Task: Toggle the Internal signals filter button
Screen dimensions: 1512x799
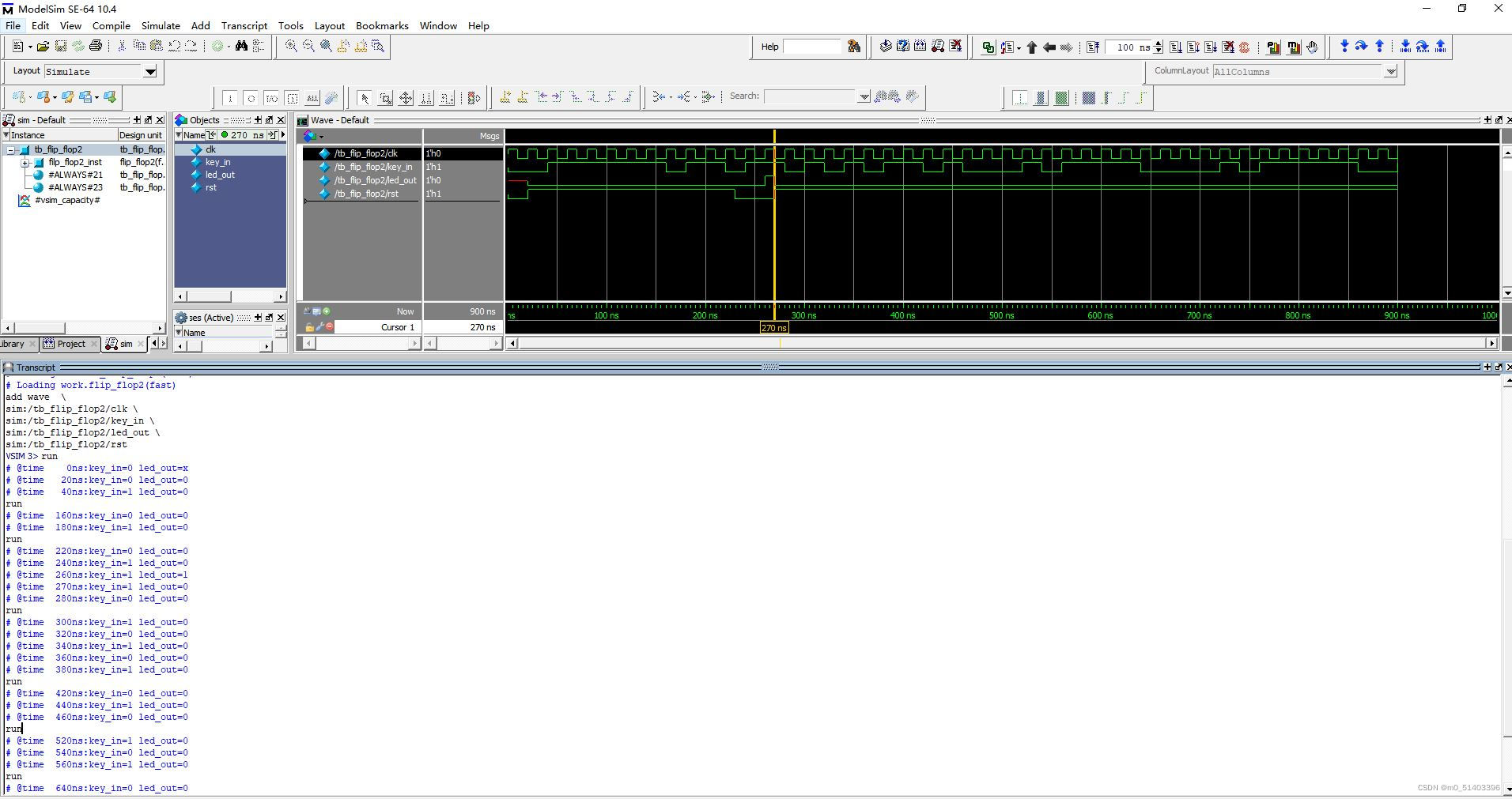Action: click(x=292, y=98)
